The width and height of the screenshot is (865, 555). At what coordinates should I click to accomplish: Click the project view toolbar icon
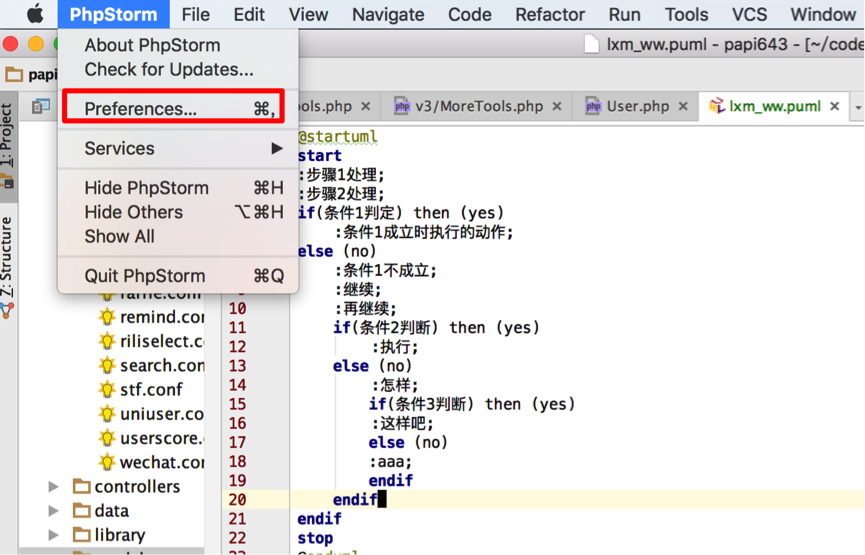[41, 106]
